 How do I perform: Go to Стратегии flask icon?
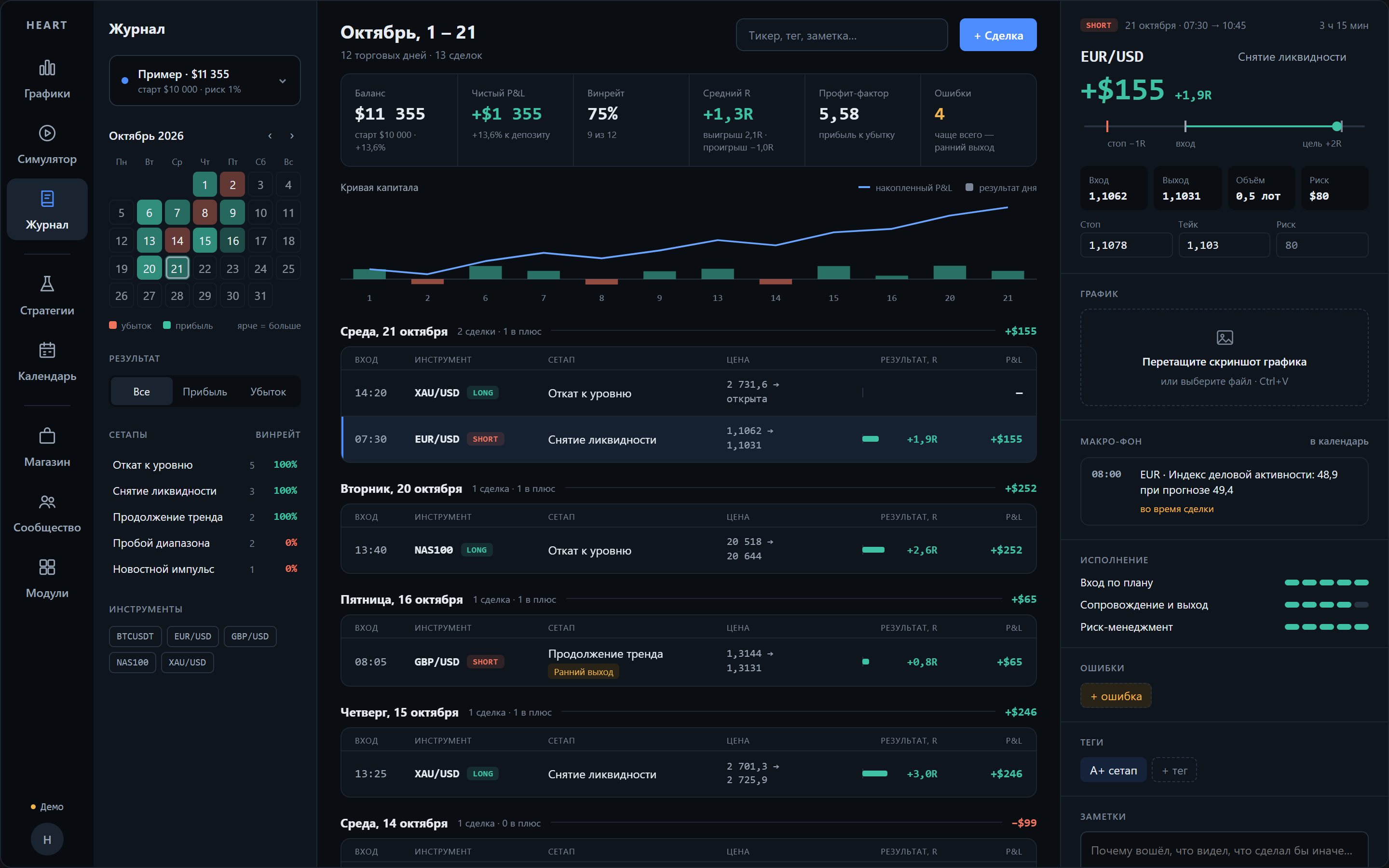click(x=47, y=284)
